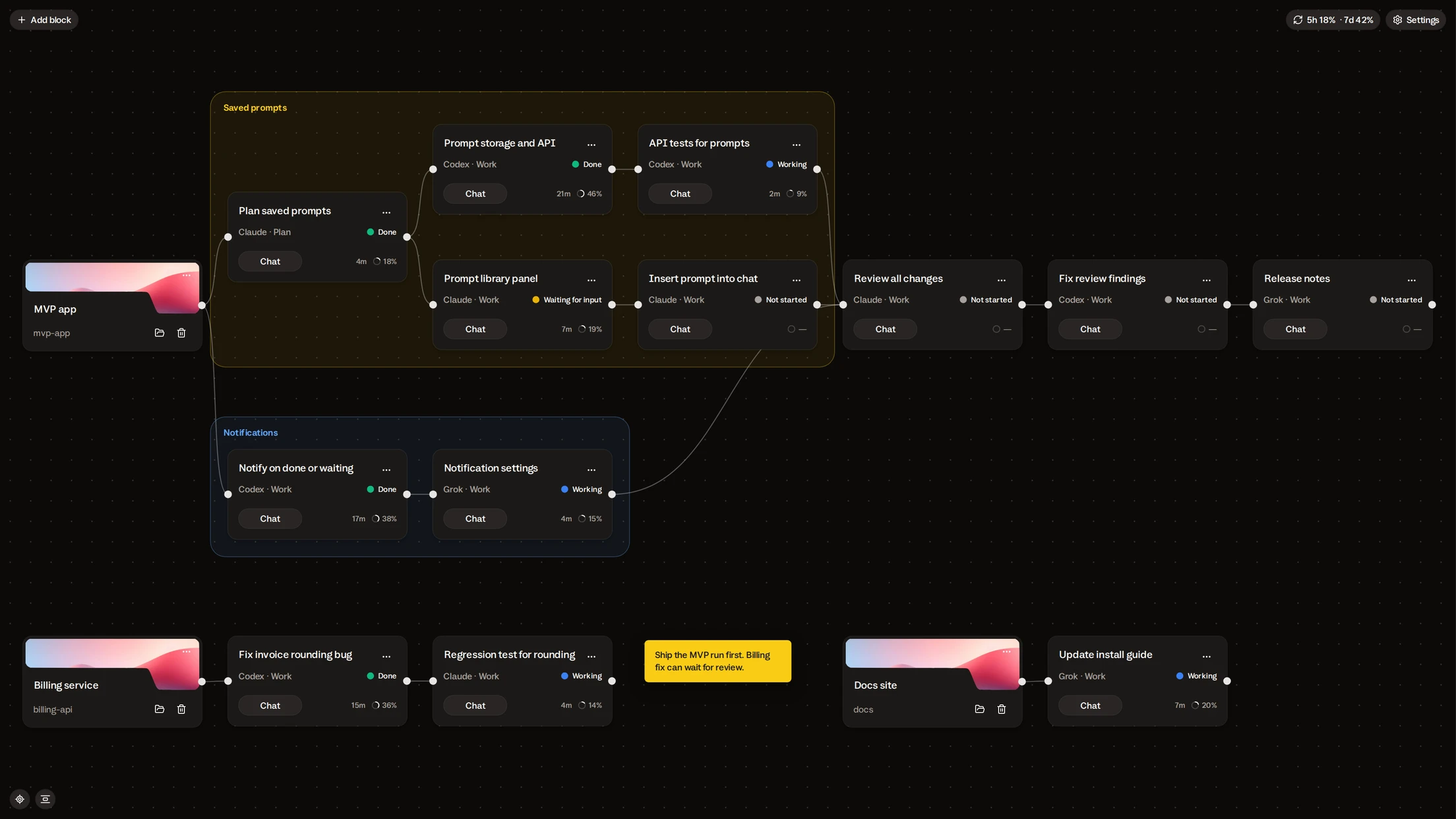This screenshot has height=819, width=1456.
Task: Open Chat for Prompt library panel
Action: [475, 329]
